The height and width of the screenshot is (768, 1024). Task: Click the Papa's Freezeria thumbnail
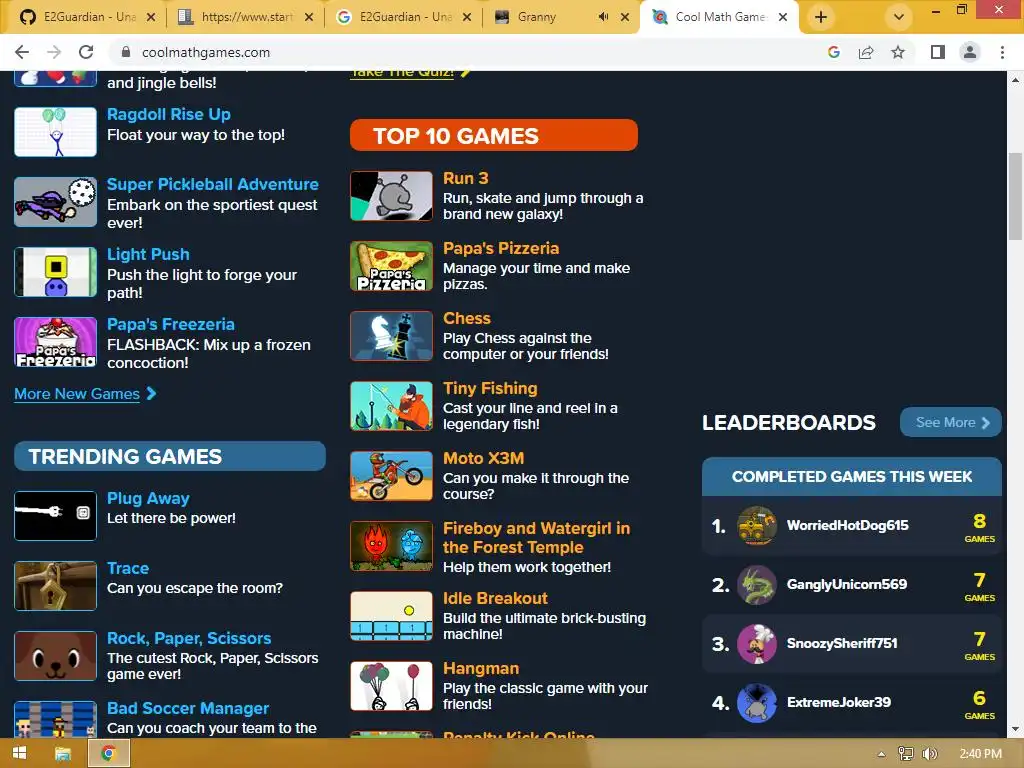(56, 342)
